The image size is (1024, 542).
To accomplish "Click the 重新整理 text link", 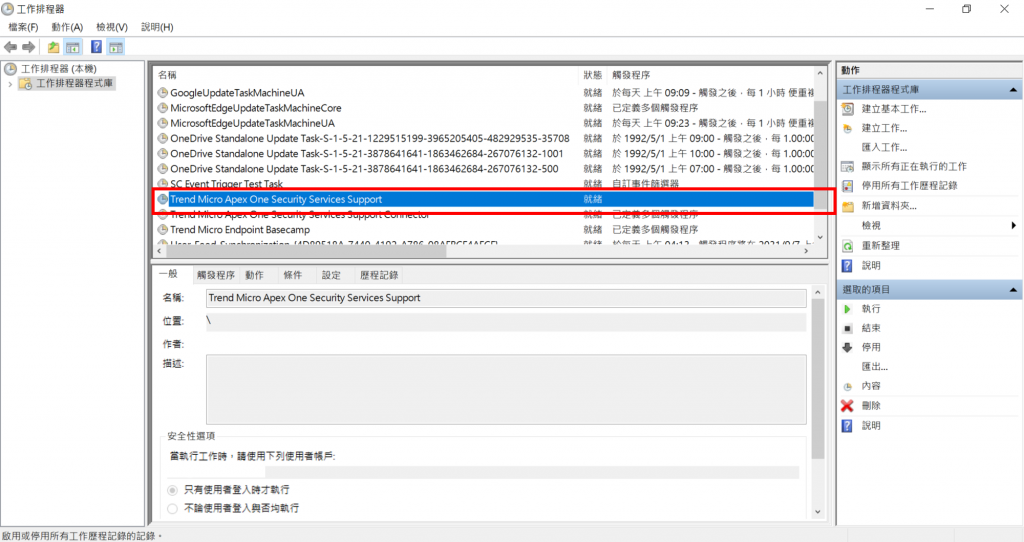I will pyautogui.click(x=880, y=246).
